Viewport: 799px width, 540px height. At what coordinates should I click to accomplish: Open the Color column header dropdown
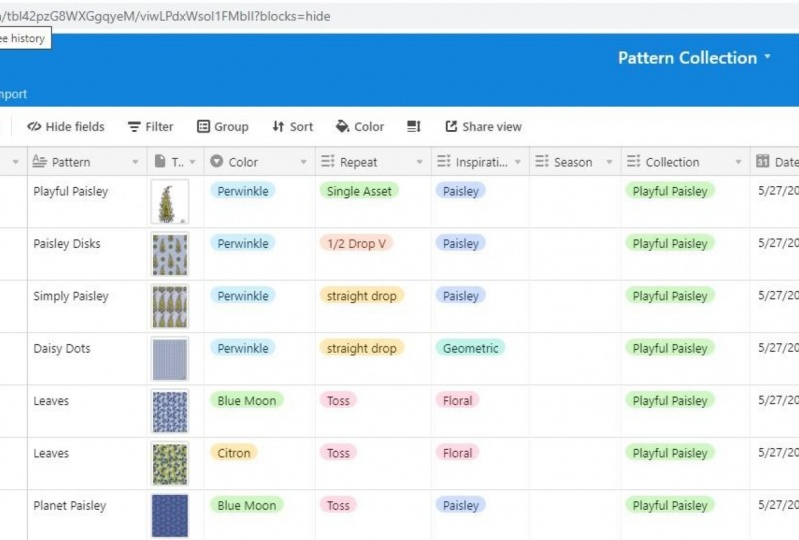coord(303,162)
